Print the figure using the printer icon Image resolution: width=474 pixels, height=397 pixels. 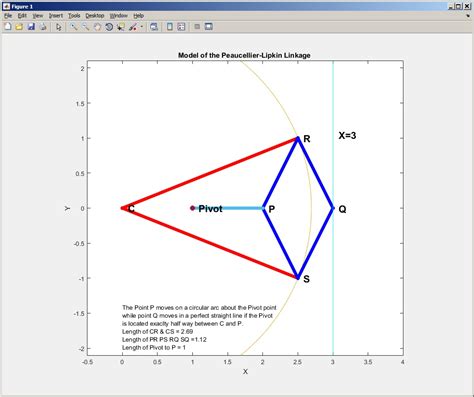tap(43, 27)
